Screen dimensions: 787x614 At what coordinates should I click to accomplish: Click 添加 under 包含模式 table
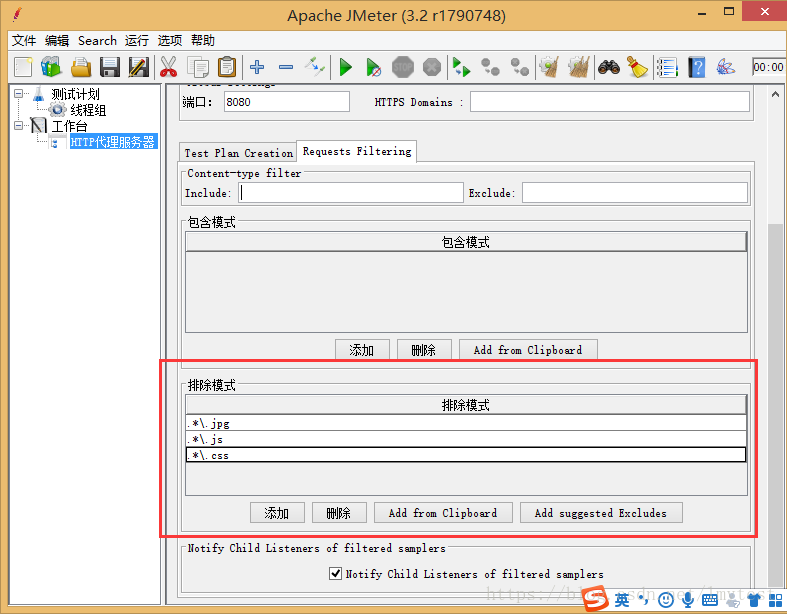[362, 350]
